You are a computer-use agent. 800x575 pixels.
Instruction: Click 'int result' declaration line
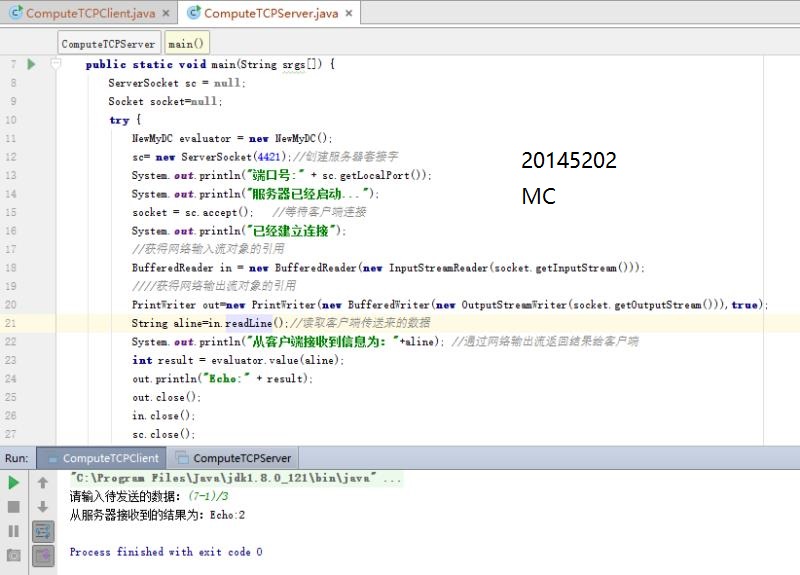[238, 360]
